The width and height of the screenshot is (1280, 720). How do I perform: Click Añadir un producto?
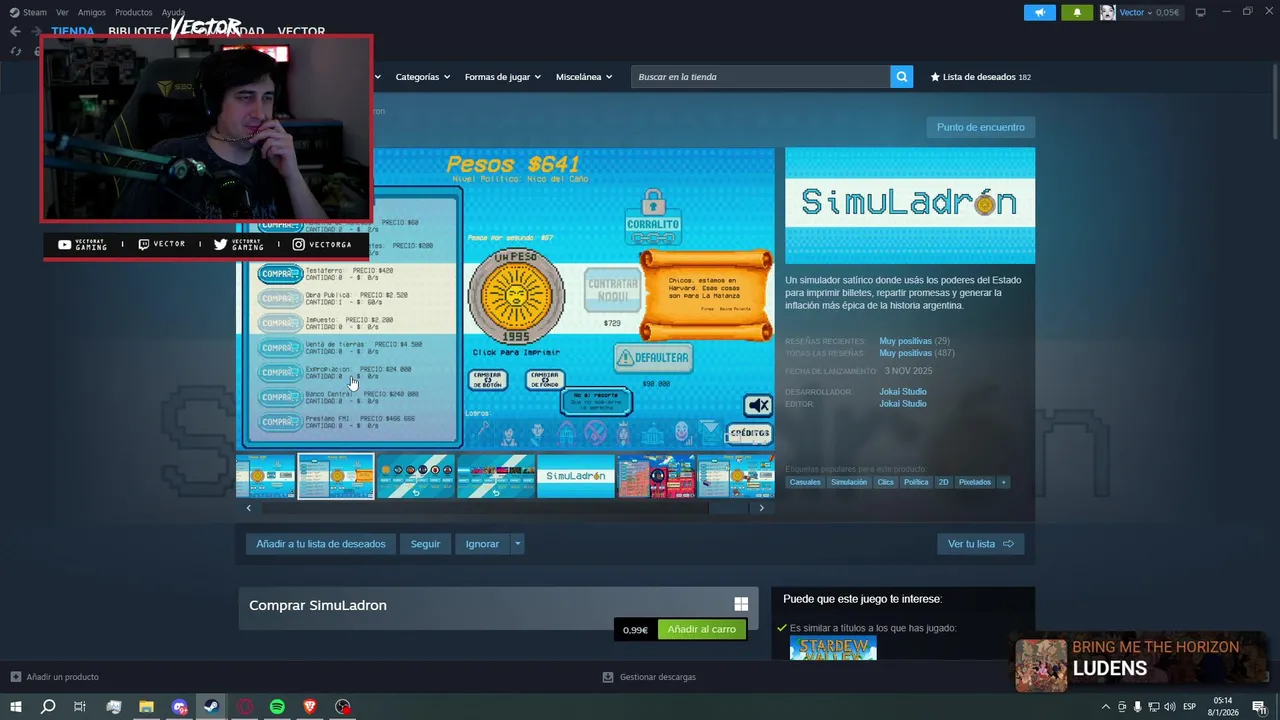click(x=55, y=677)
